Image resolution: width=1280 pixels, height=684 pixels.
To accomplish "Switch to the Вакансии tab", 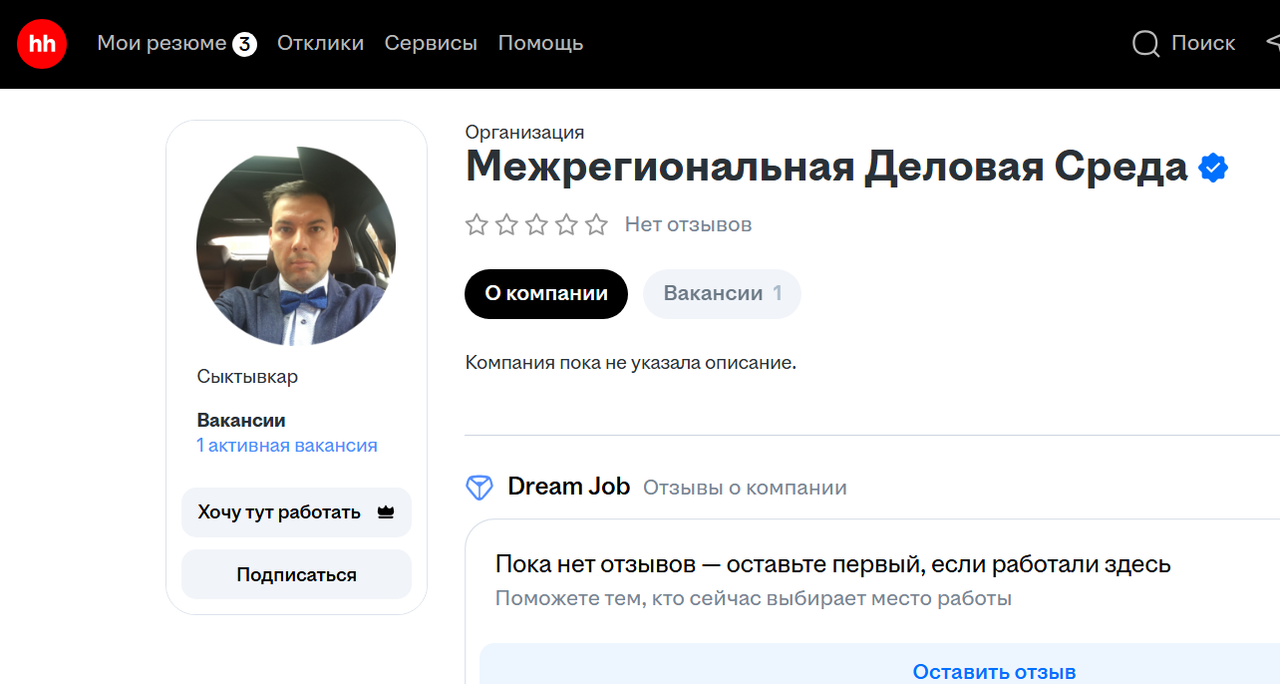I will (722, 294).
